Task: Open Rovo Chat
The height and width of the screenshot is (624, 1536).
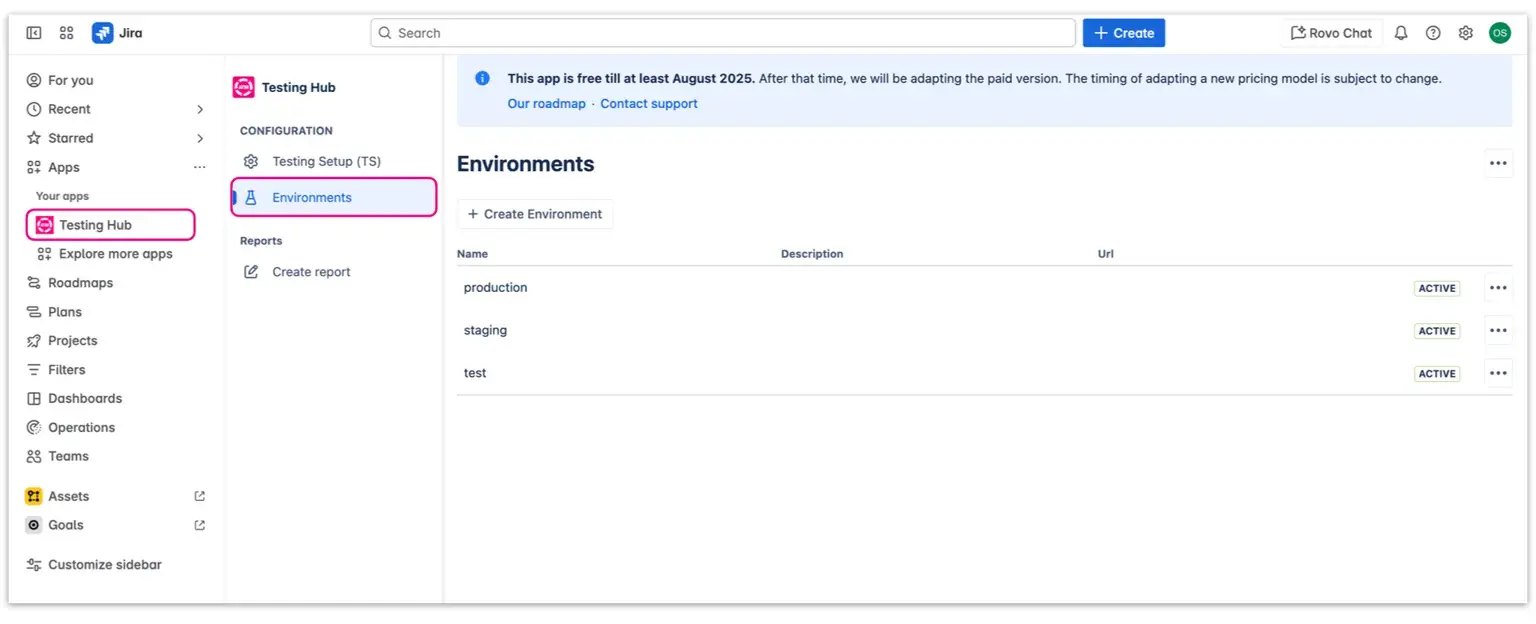Action: pos(1331,32)
